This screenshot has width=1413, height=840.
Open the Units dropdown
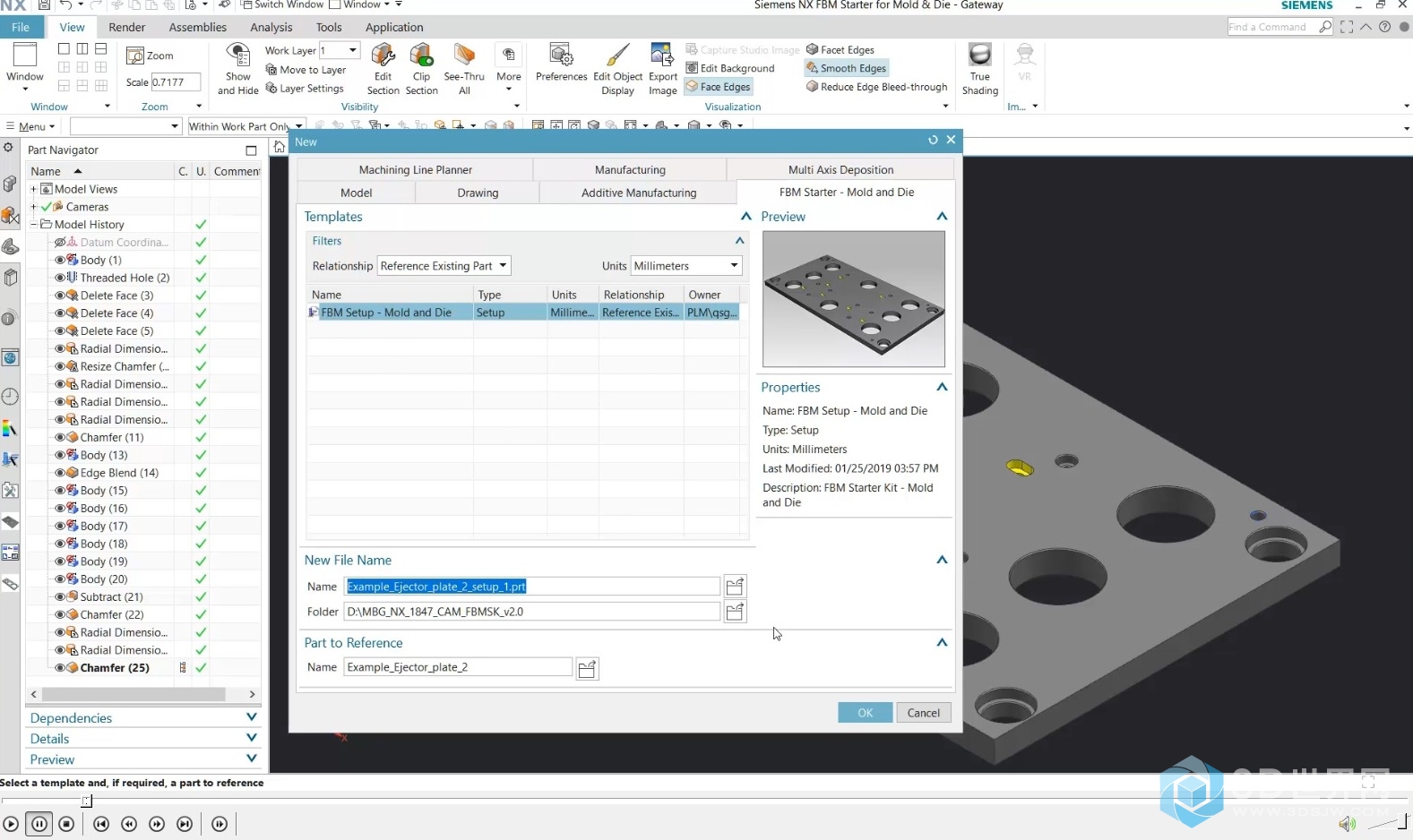pyautogui.click(x=687, y=266)
